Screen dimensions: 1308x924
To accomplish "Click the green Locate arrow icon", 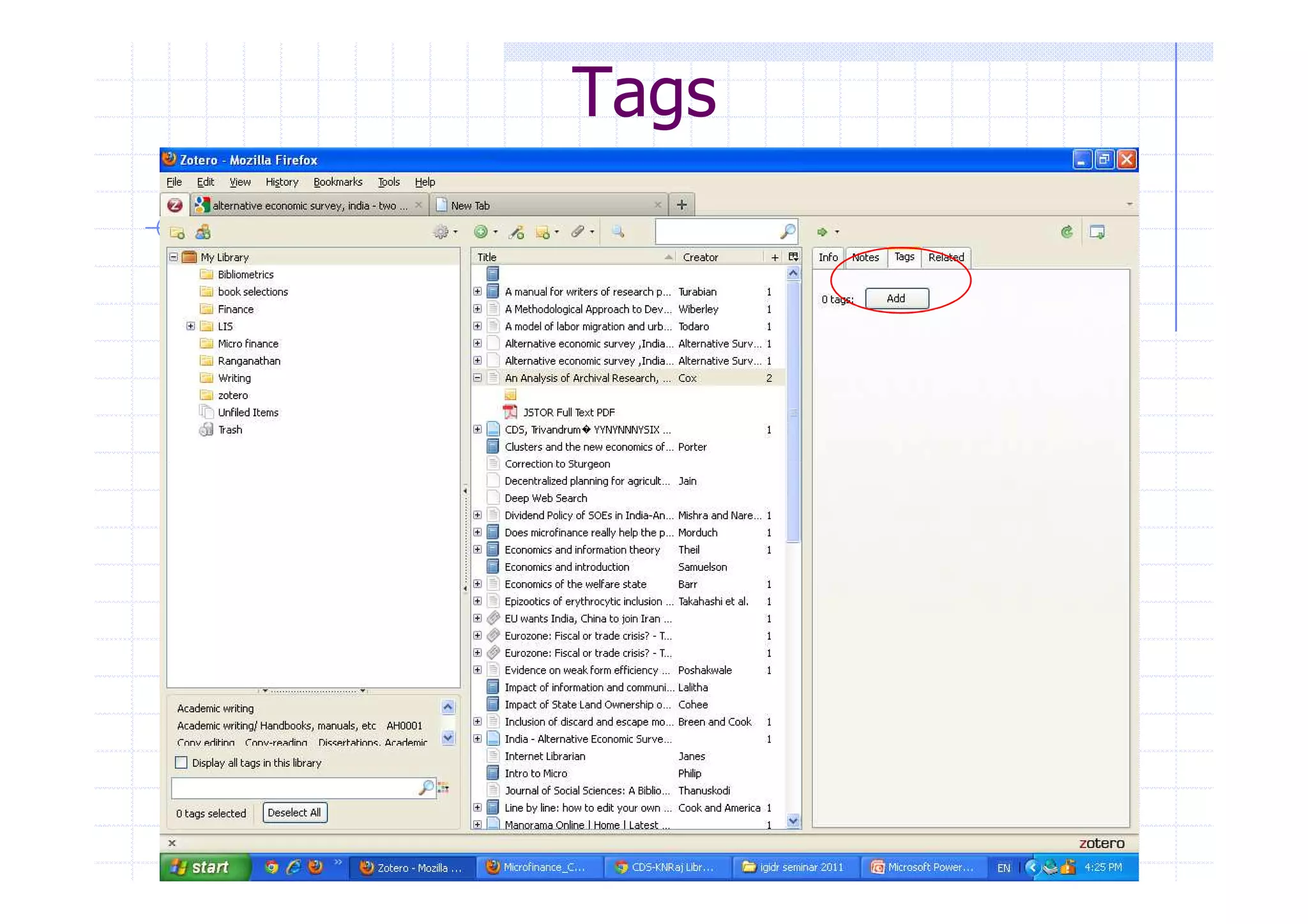I will coord(823,232).
